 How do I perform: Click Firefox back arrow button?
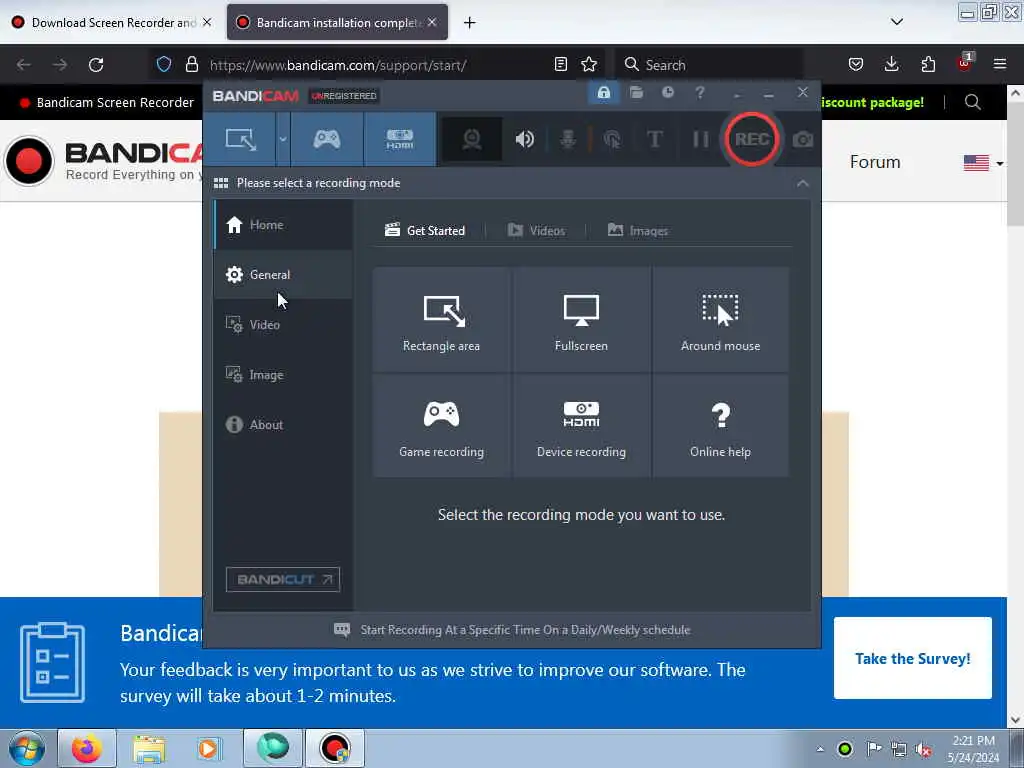[x=24, y=65]
